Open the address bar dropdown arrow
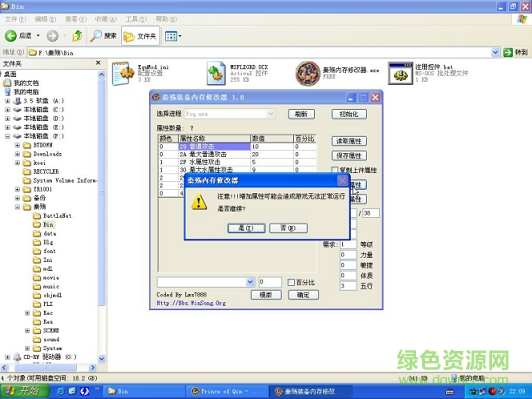The image size is (532, 399). pyautogui.click(x=495, y=52)
